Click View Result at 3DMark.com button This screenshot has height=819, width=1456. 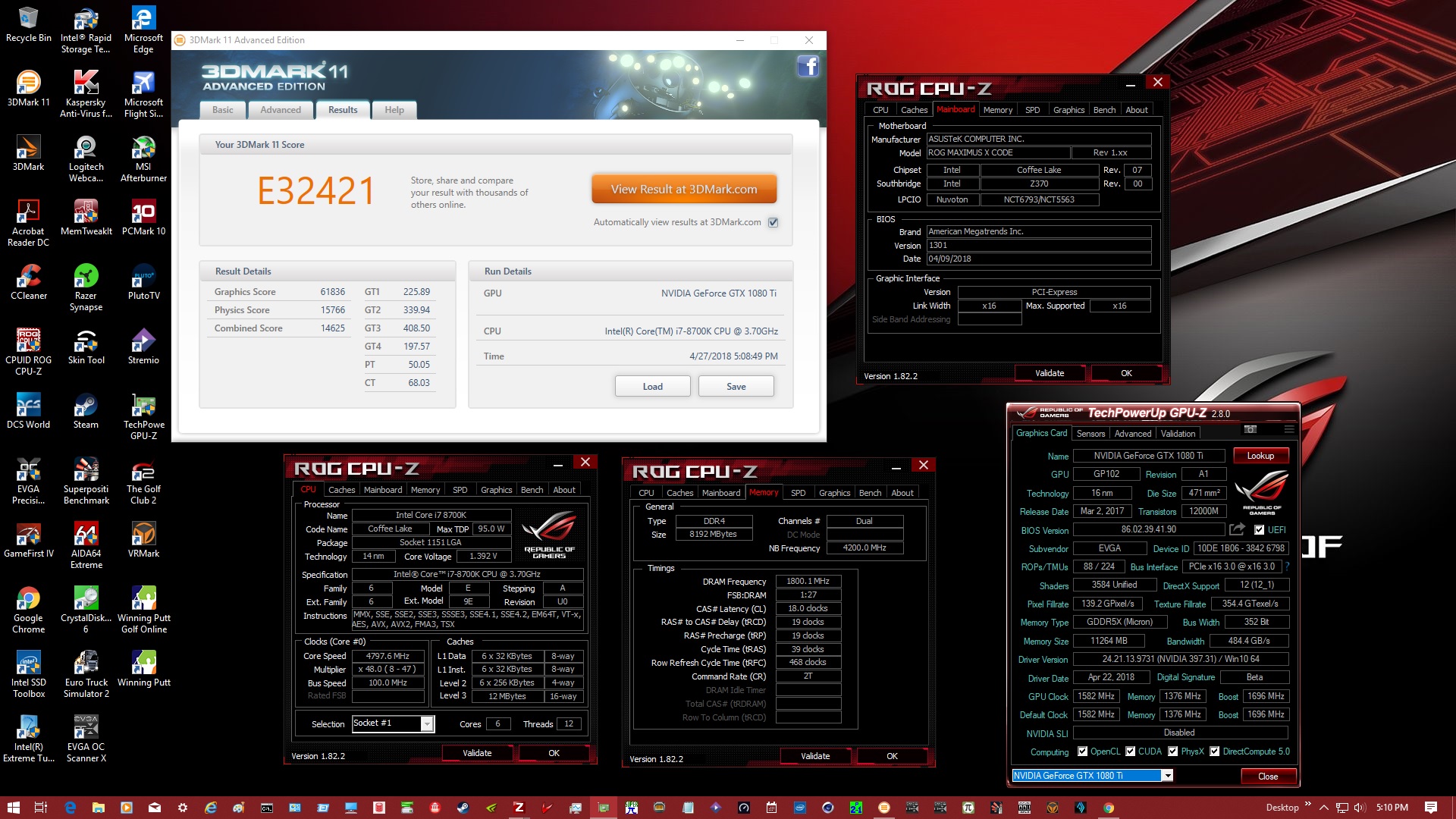pos(684,190)
